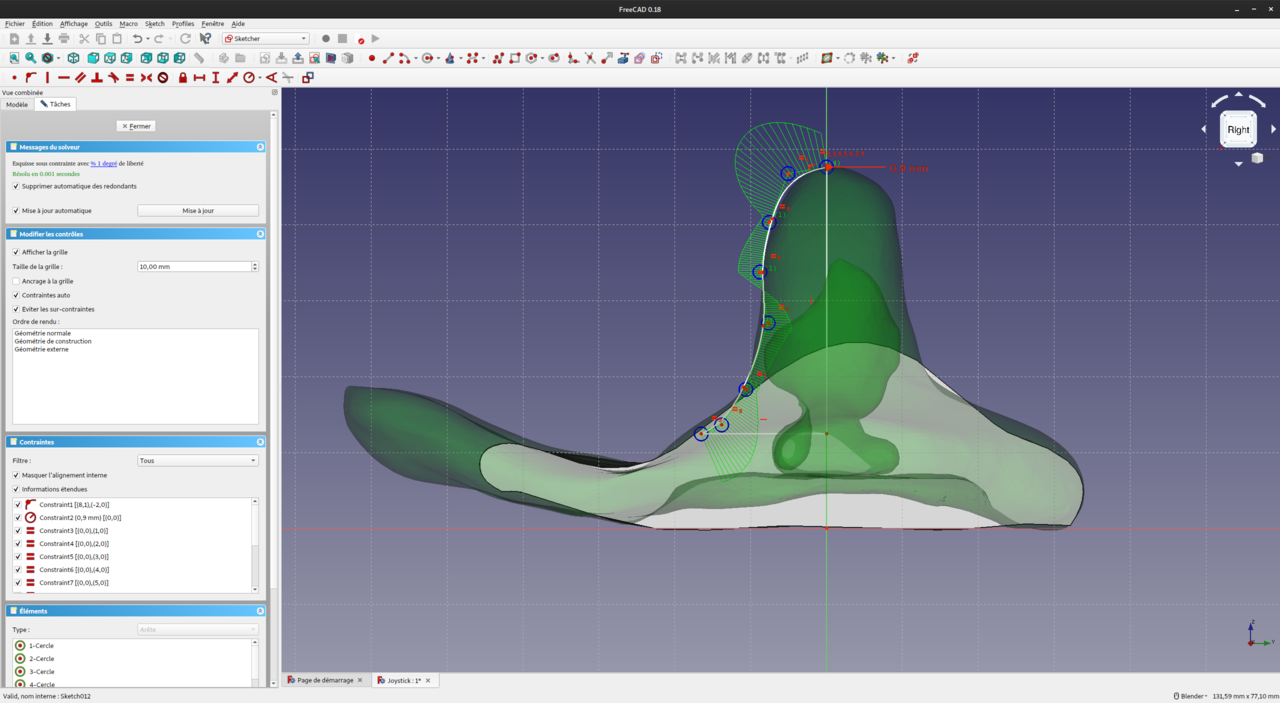Screen dimensions: 1280x703
Task: Open the circle tool dropdown arrow
Action: (x=438, y=58)
